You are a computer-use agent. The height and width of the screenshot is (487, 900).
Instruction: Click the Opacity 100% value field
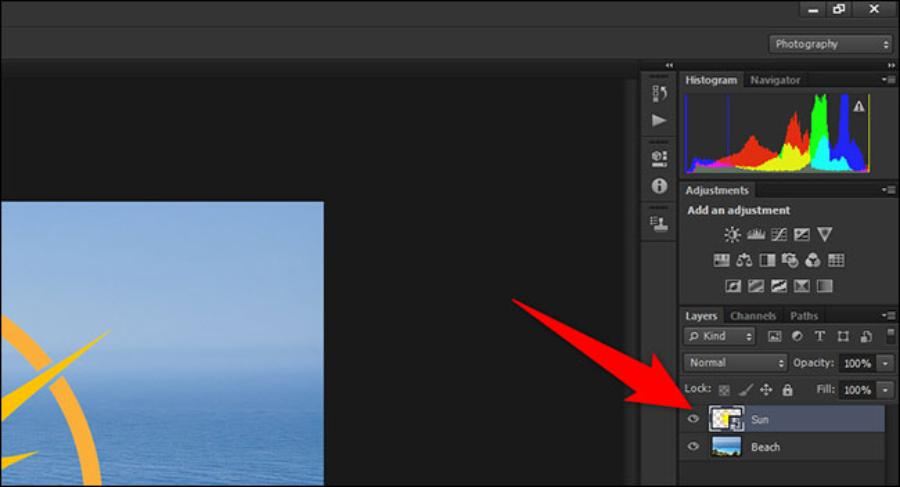tap(858, 364)
